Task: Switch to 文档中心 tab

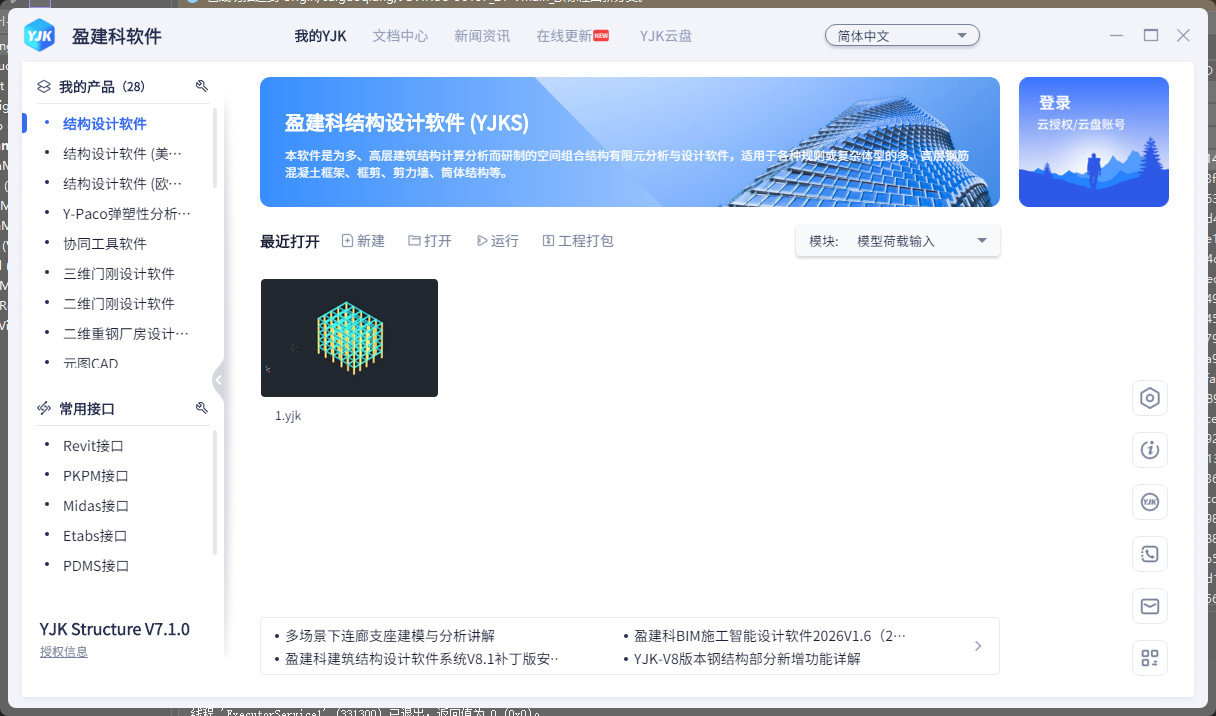Action: (400, 36)
